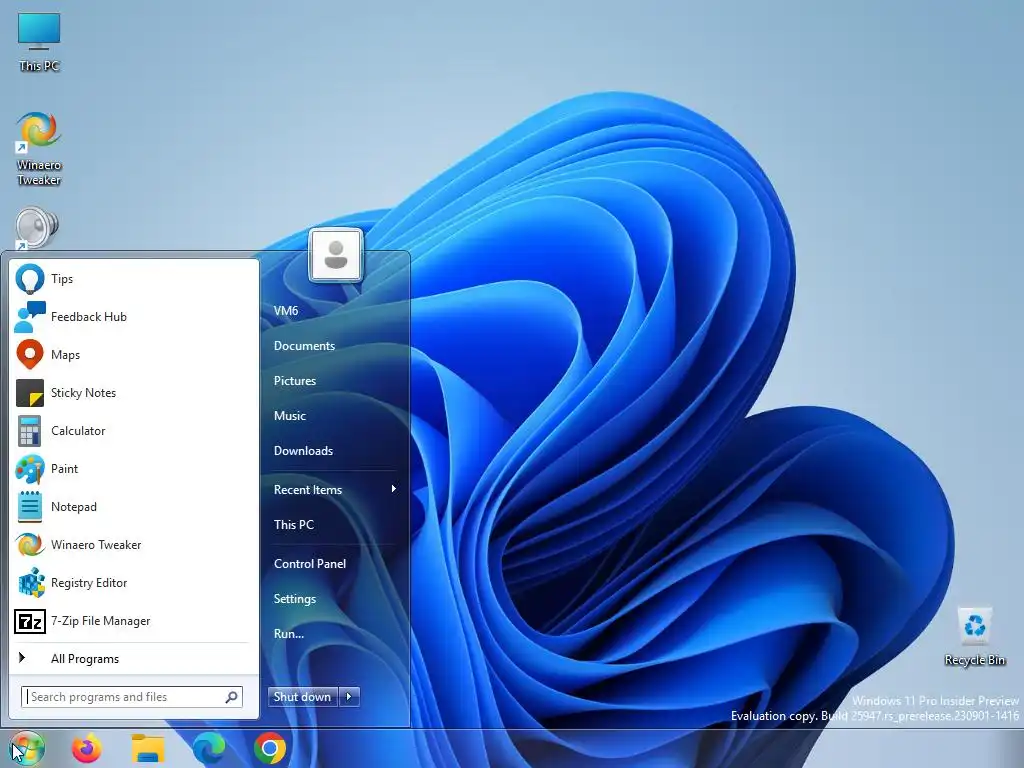Viewport: 1024px width, 768px height.
Task: Launch Google Chrome from the taskbar
Action: point(270,748)
